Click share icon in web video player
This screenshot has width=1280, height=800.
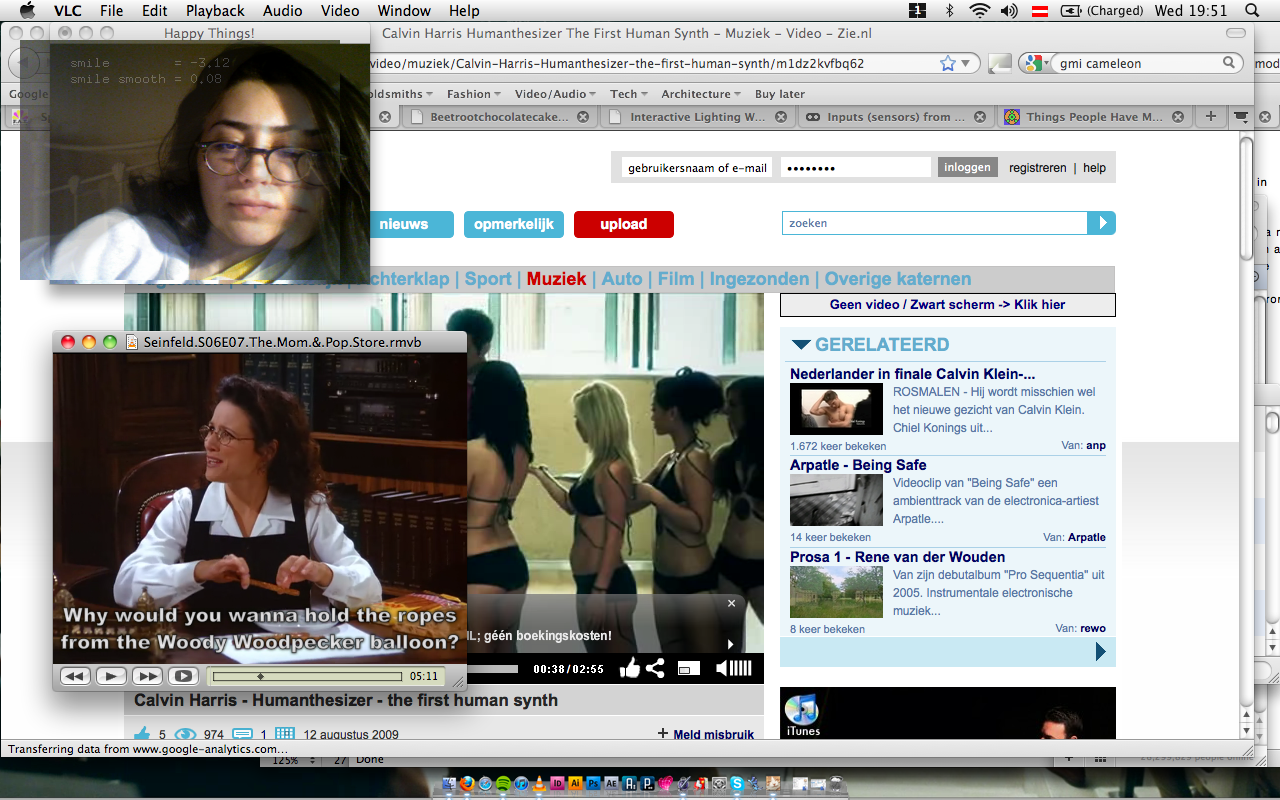pos(655,669)
